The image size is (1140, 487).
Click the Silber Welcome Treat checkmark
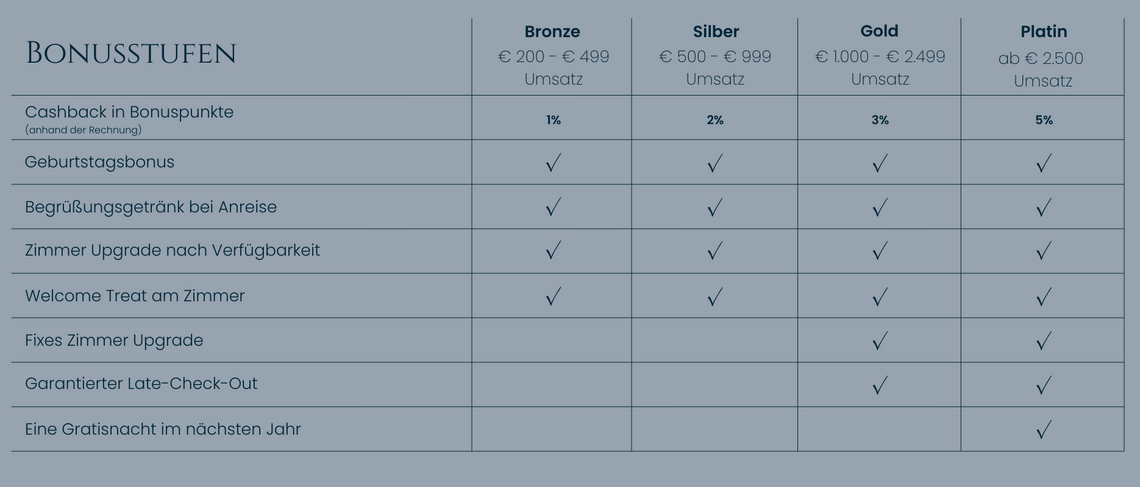coord(714,296)
